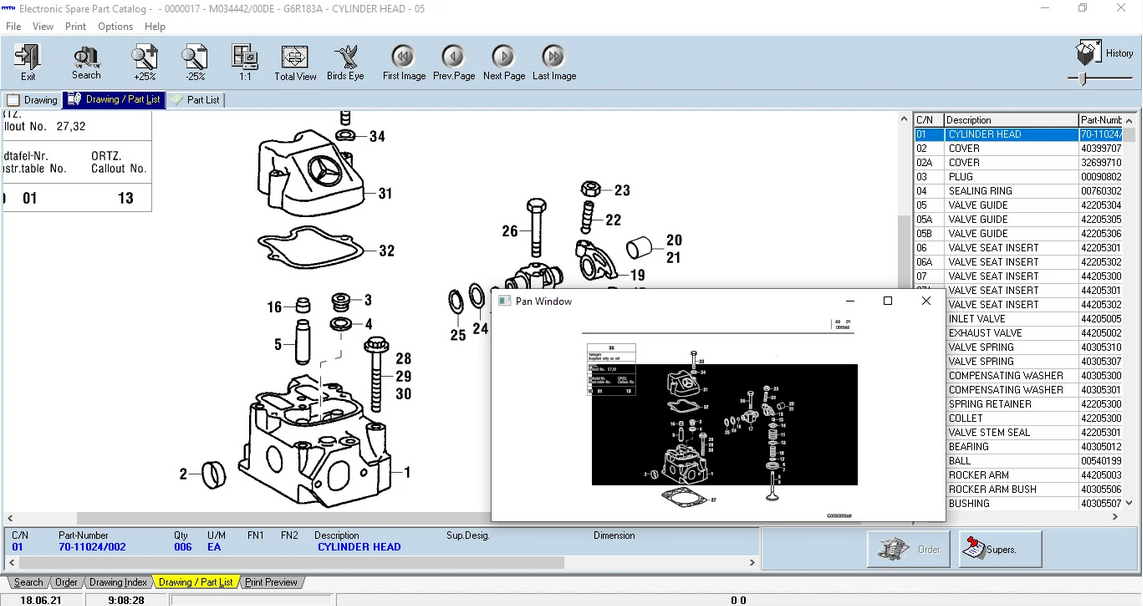Switch to the top Part List tab
This screenshot has height=606, width=1143.
pyautogui.click(x=196, y=100)
